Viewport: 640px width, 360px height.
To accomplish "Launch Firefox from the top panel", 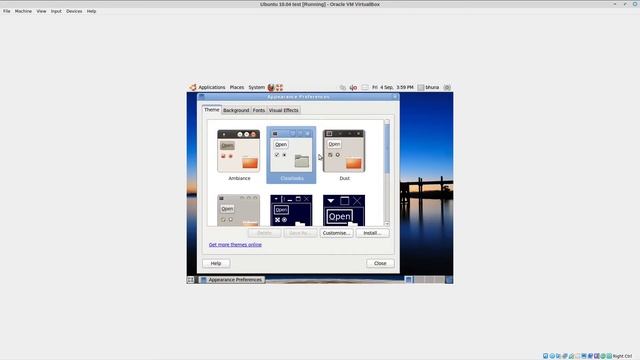I will click(271, 87).
